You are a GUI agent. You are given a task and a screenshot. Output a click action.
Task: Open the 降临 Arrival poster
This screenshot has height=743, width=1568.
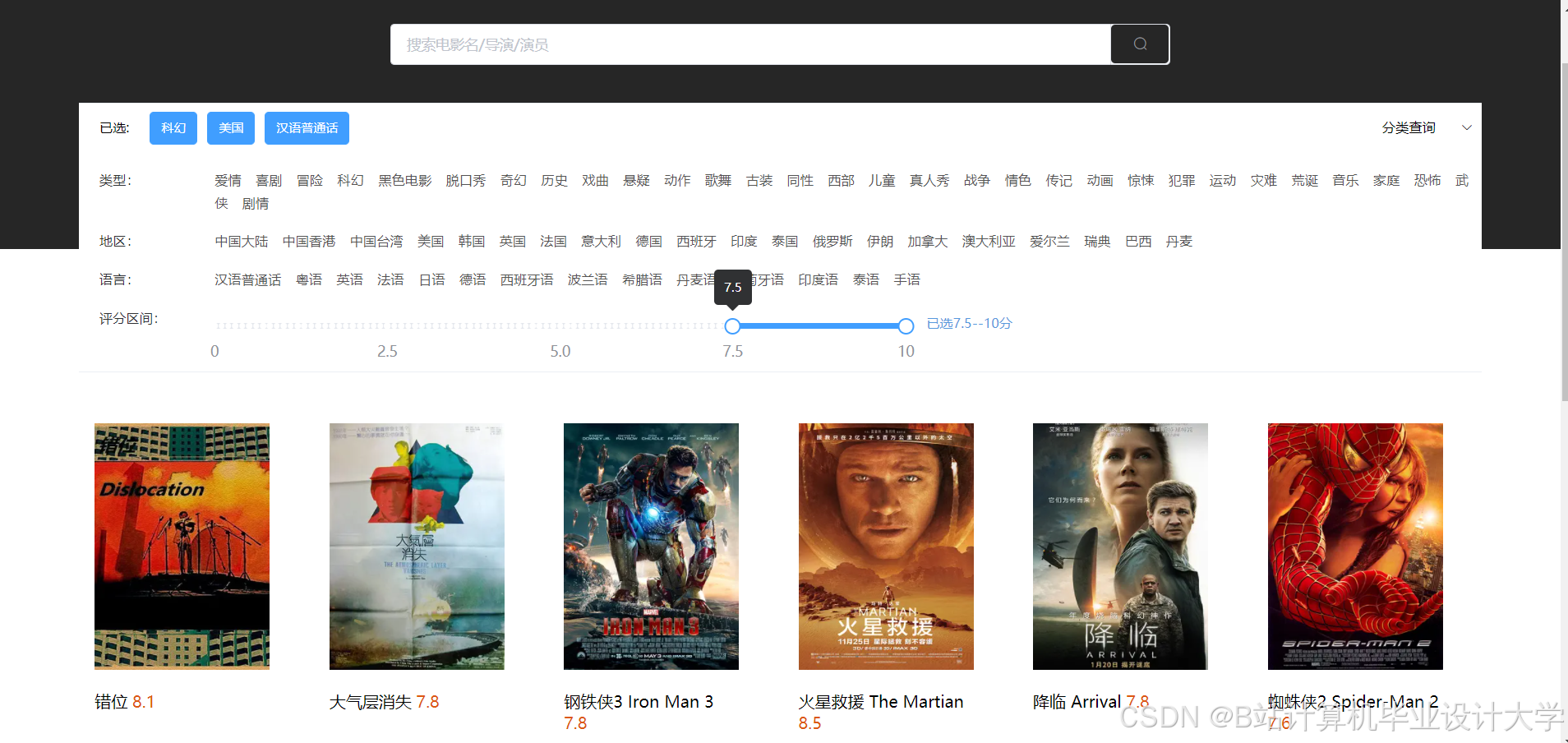coord(1120,547)
